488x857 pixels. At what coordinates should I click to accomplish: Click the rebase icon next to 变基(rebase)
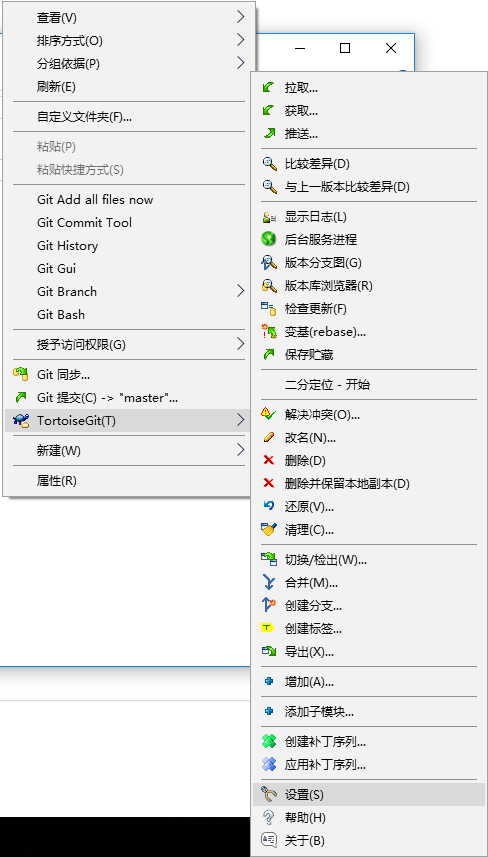click(268, 331)
